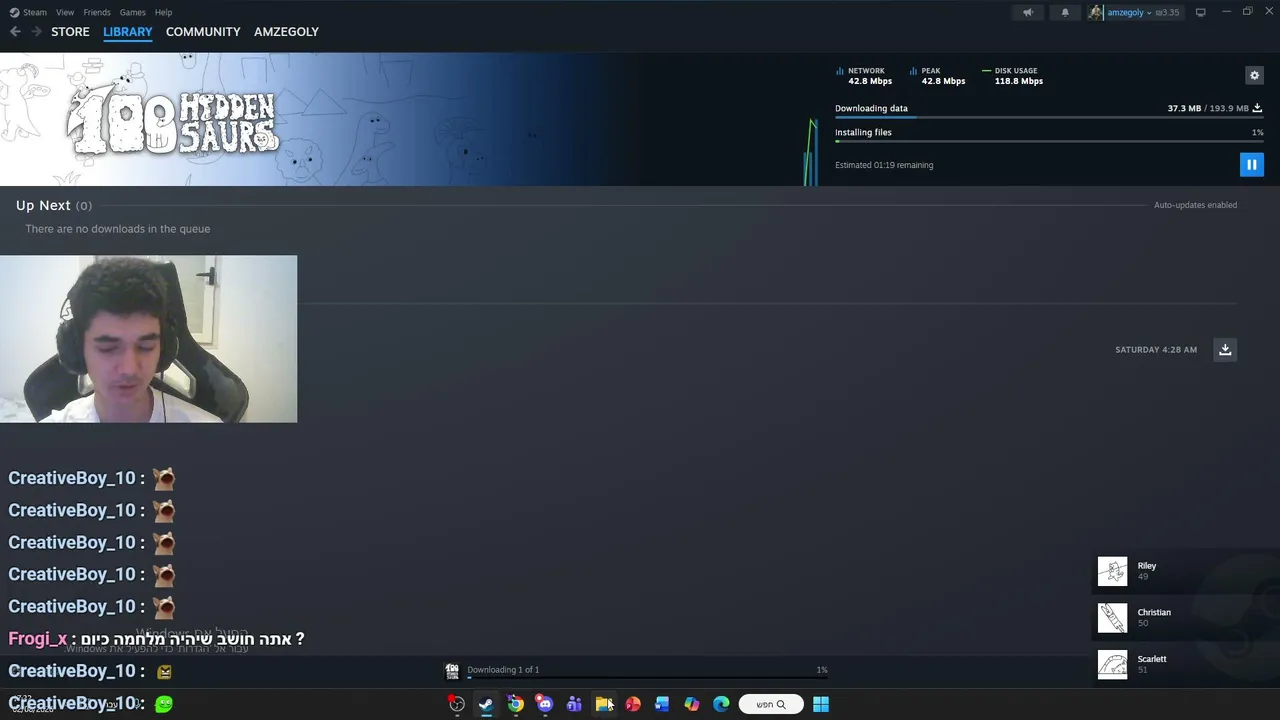
Task: Open download settings gear
Action: pyautogui.click(x=1254, y=75)
